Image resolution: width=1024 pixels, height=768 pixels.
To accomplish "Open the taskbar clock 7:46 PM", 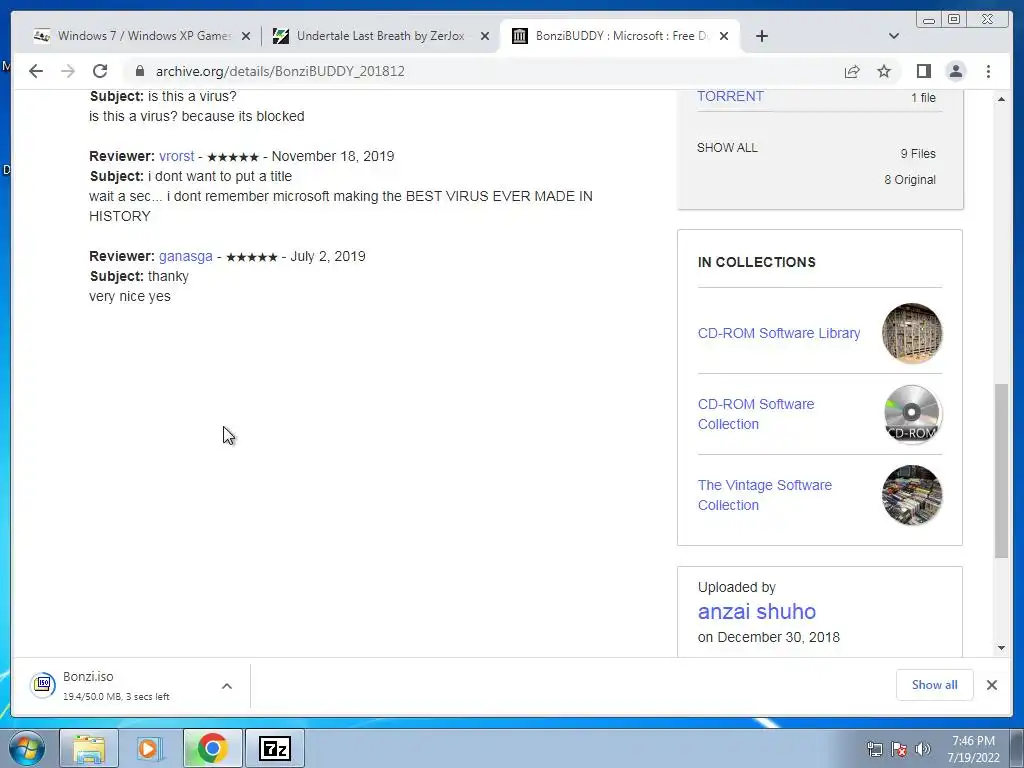I will point(974,749).
